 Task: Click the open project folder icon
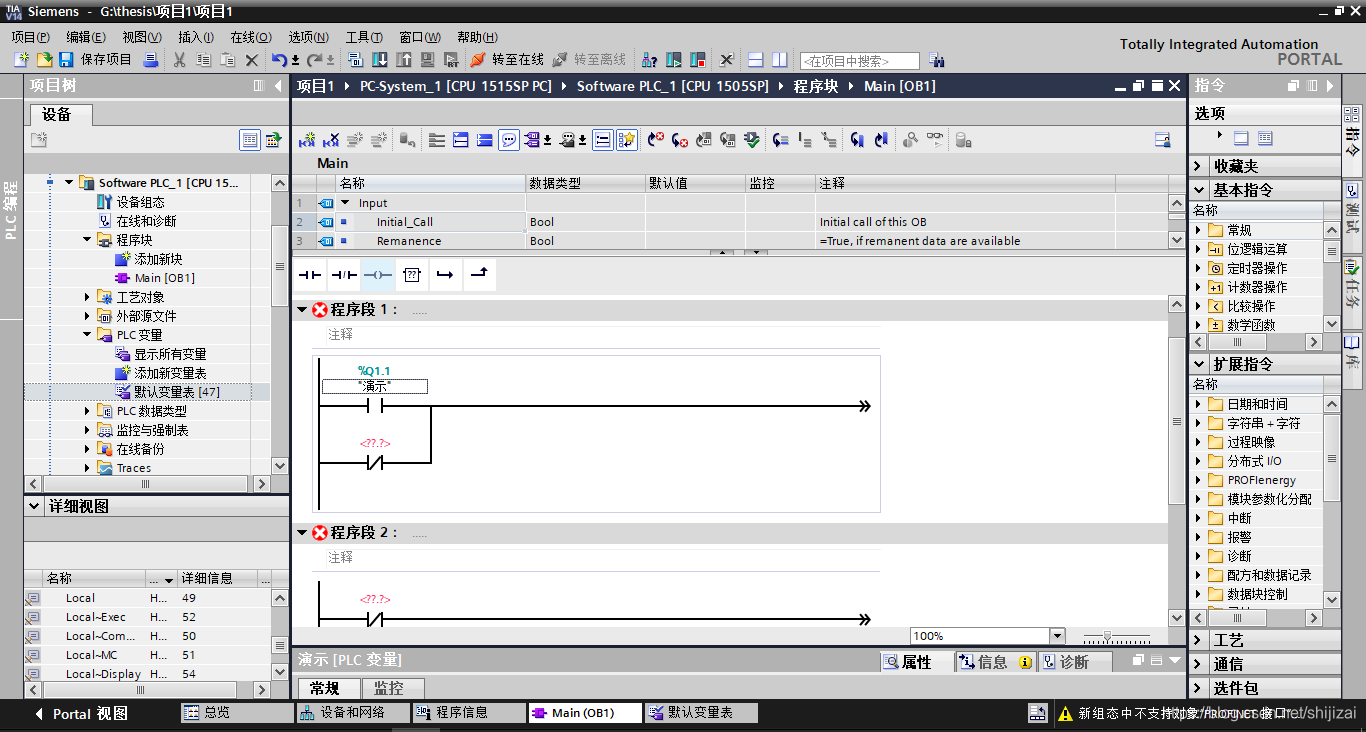(x=44, y=60)
